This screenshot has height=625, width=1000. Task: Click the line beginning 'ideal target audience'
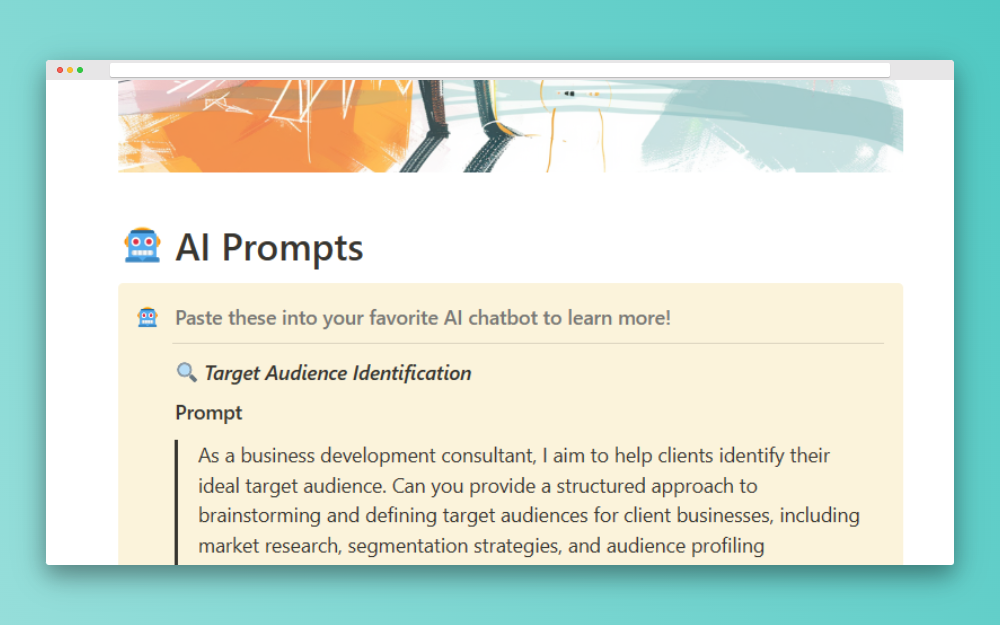(x=478, y=486)
